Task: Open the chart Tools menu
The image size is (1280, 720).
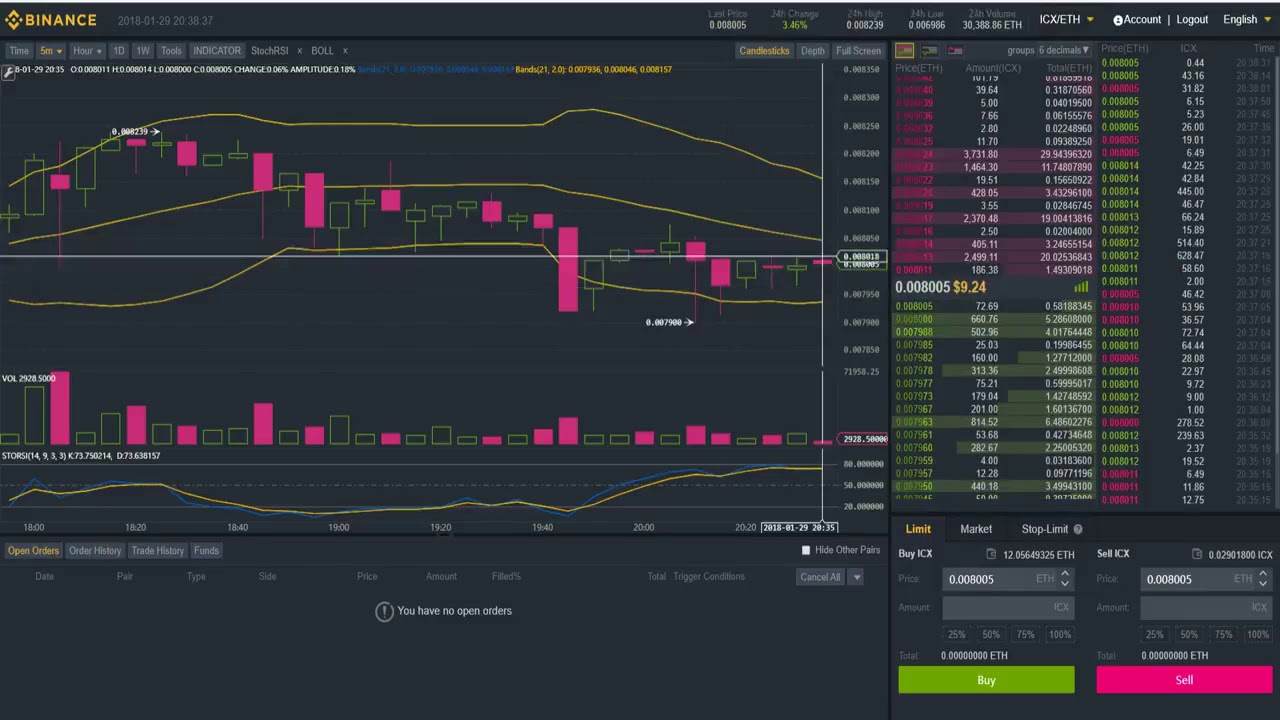Action: click(x=171, y=51)
